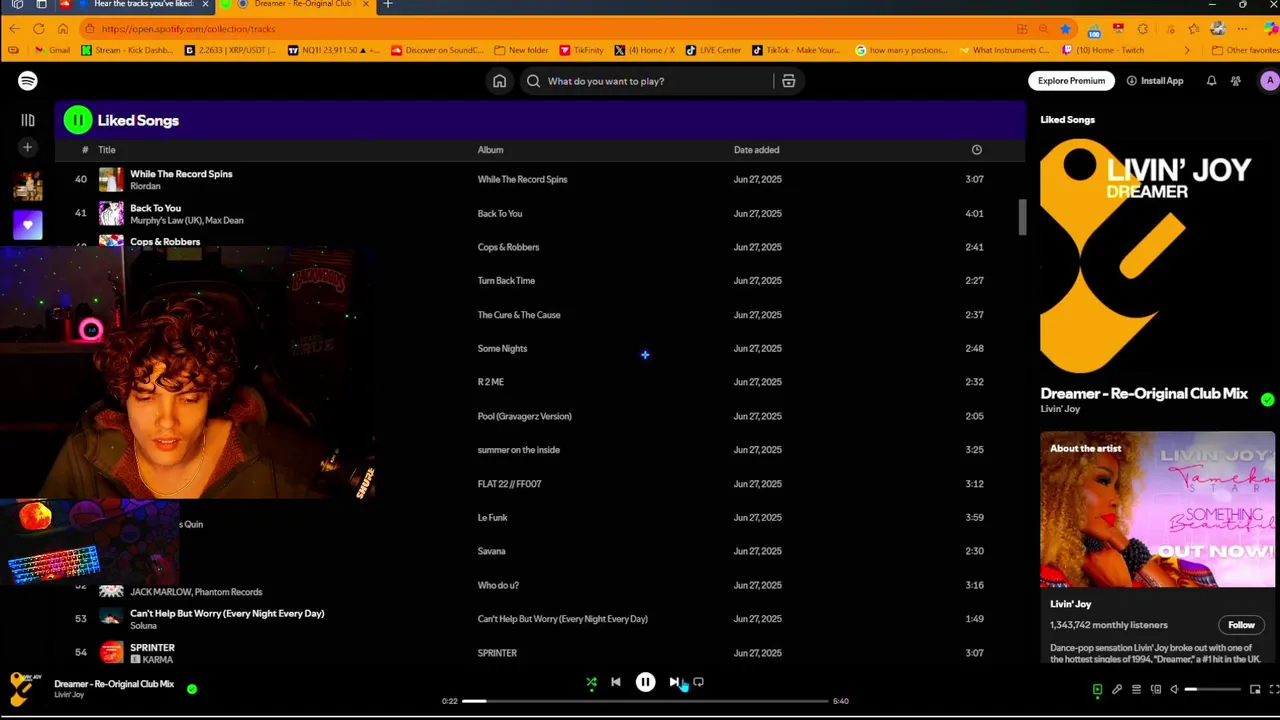The width and height of the screenshot is (1280, 720).
Task: Go to Spotify Home via house icon
Action: 499,81
